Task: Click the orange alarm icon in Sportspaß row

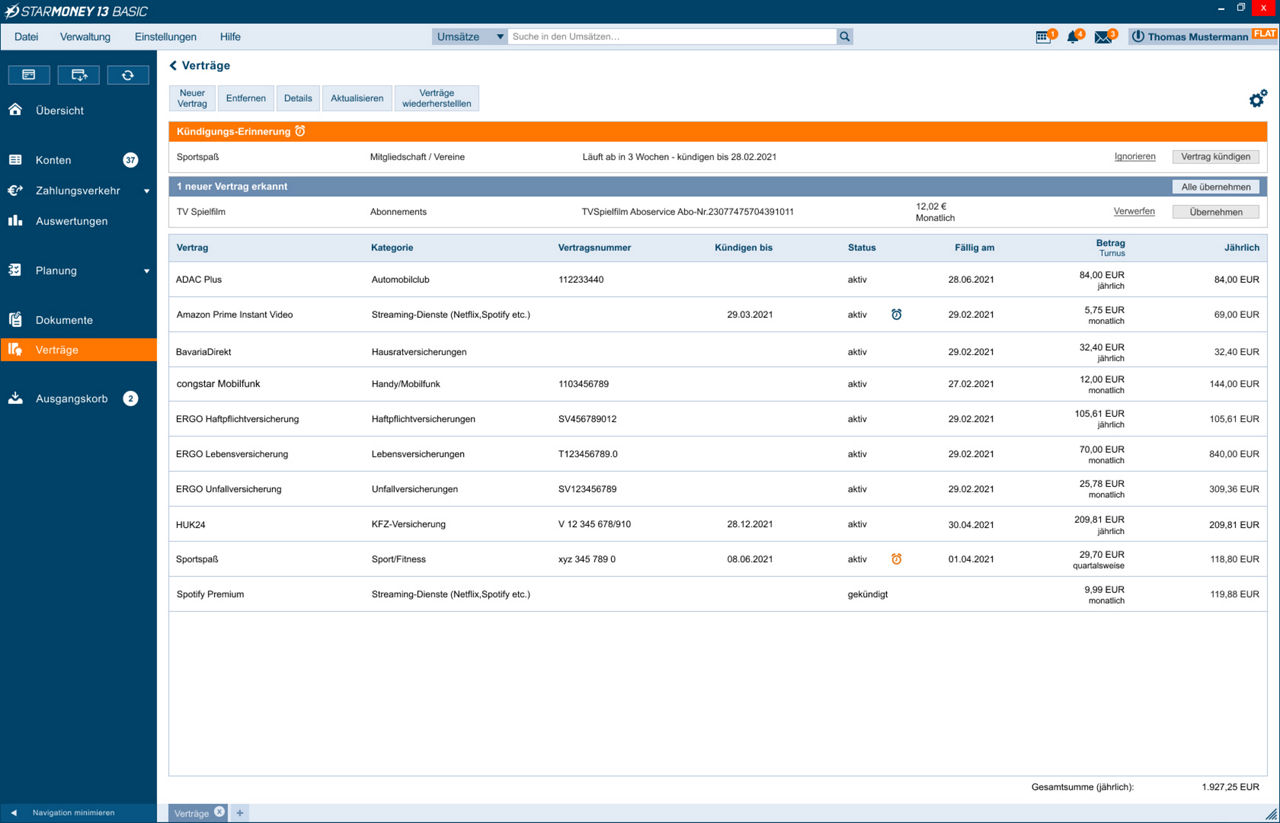Action: pyautogui.click(x=896, y=559)
